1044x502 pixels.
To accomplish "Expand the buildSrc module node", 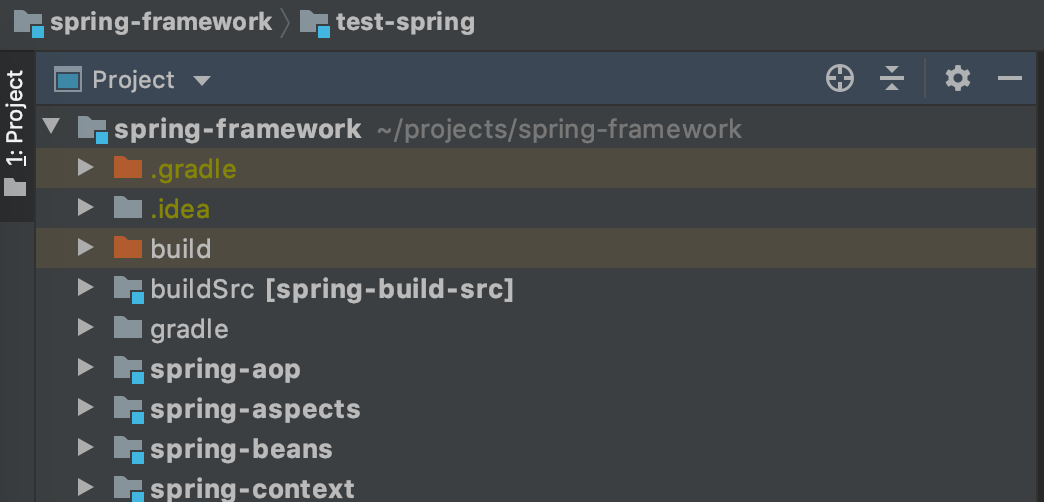I will 85,288.
